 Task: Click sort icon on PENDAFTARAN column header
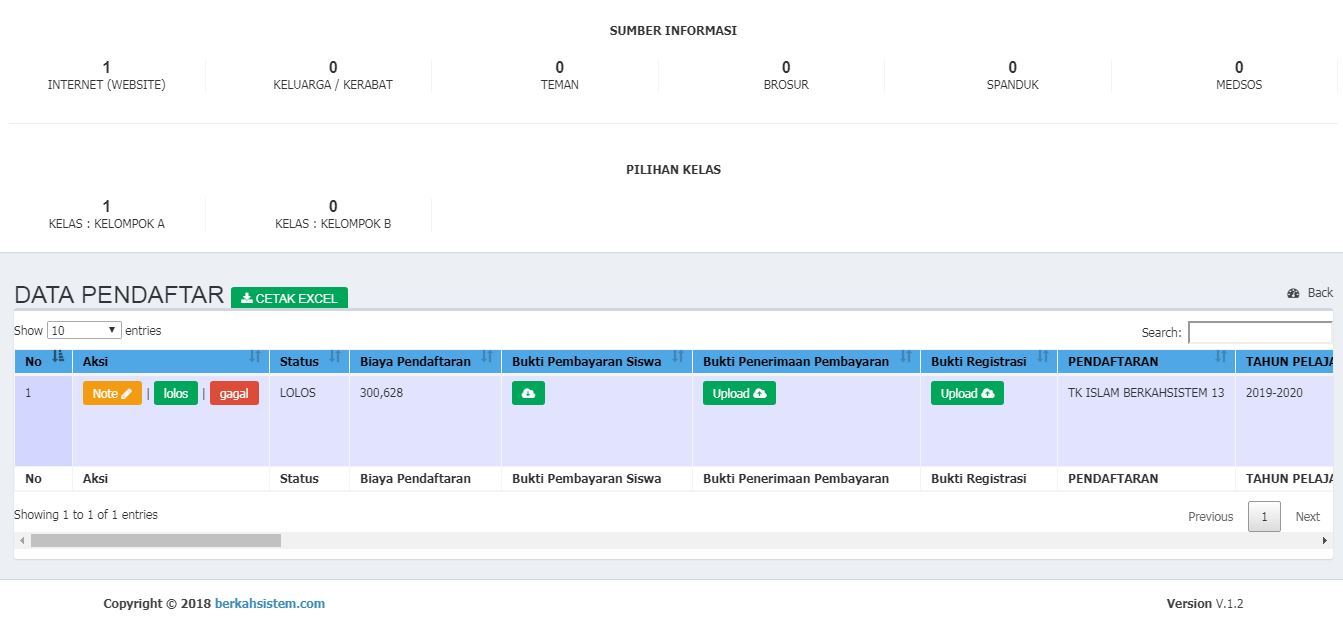[x=1221, y=358]
